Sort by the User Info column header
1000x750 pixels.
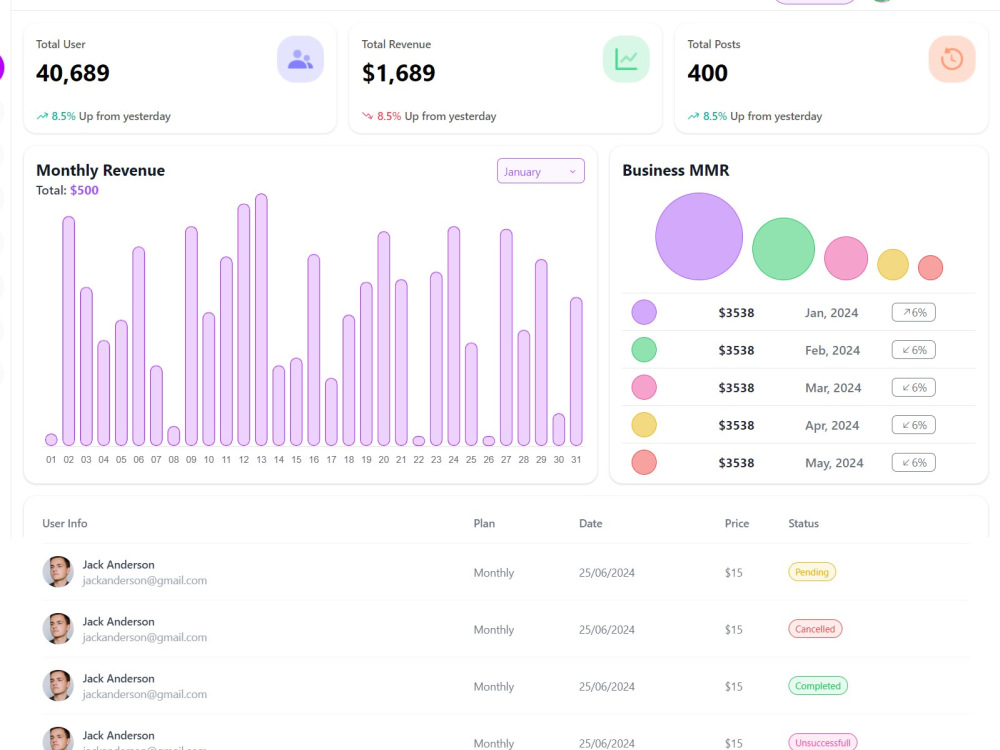65,524
